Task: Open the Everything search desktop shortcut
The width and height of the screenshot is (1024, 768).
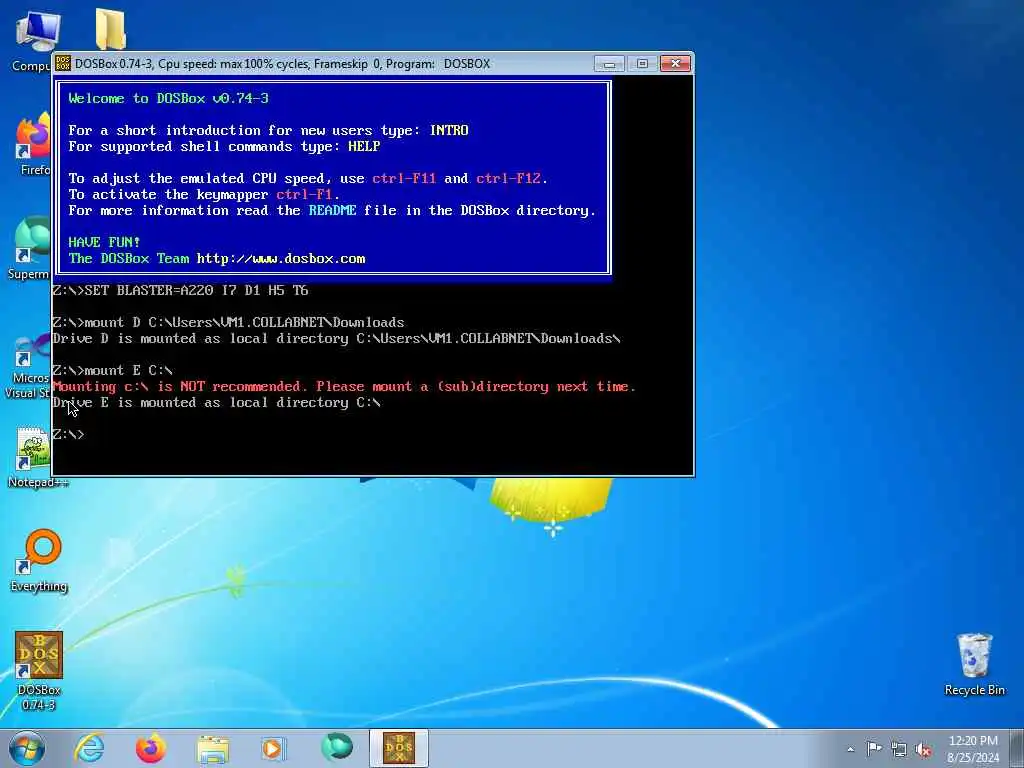Action: [x=39, y=560]
